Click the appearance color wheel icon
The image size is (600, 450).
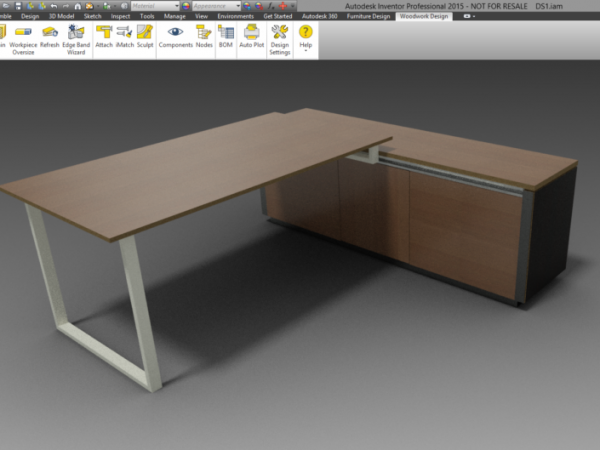pyautogui.click(x=186, y=5)
